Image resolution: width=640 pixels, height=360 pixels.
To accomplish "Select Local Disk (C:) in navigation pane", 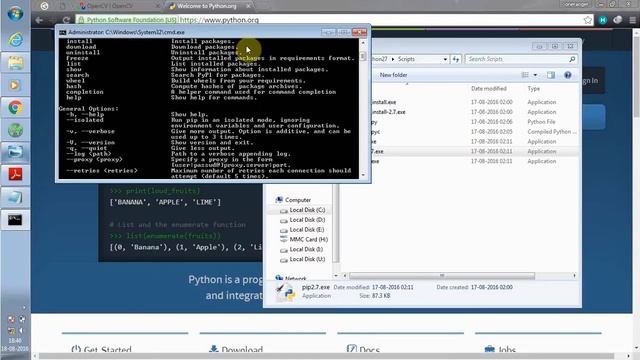I will (302, 210).
